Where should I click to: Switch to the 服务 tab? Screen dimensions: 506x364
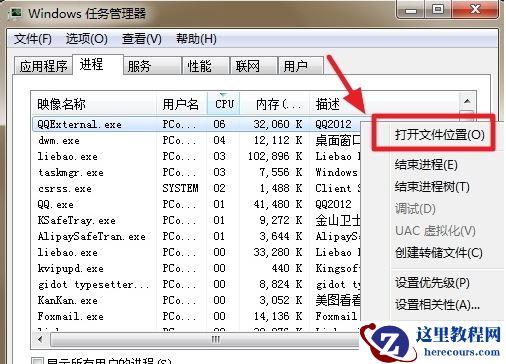(x=152, y=66)
